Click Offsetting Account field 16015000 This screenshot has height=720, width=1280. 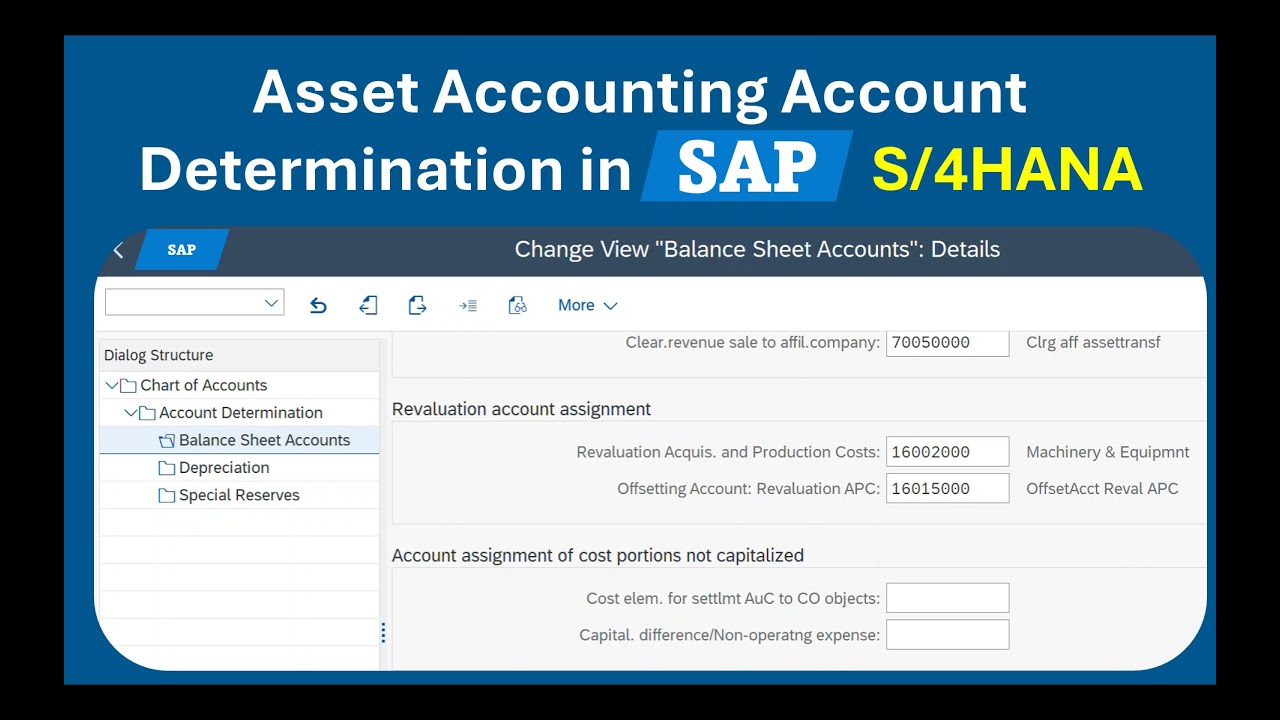click(x=947, y=488)
